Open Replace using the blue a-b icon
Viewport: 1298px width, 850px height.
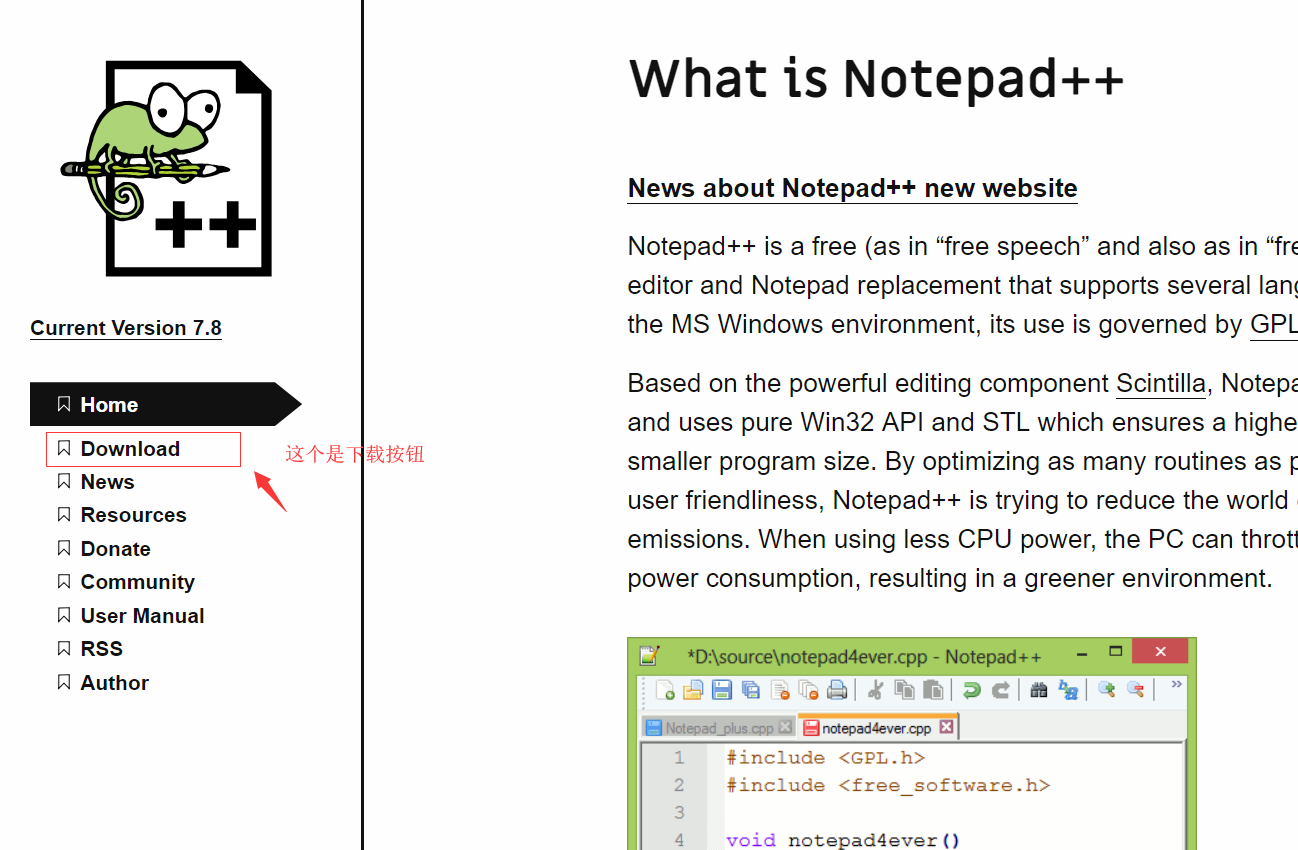[x=1070, y=689]
